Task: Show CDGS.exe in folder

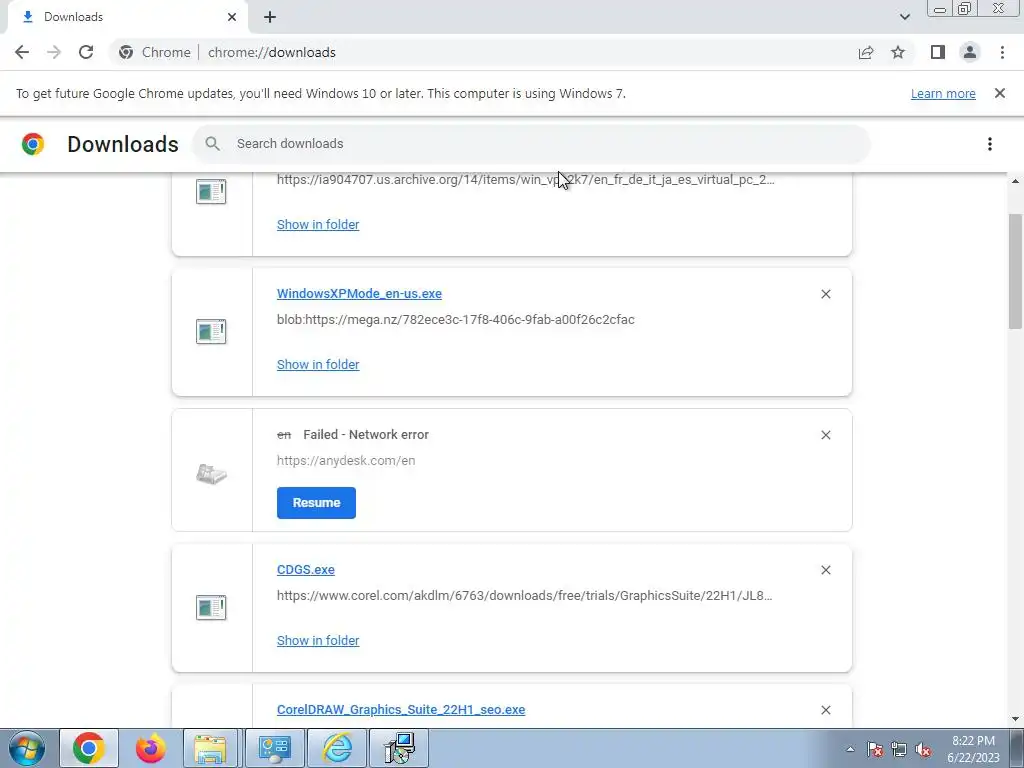Action: coord(318,641)
